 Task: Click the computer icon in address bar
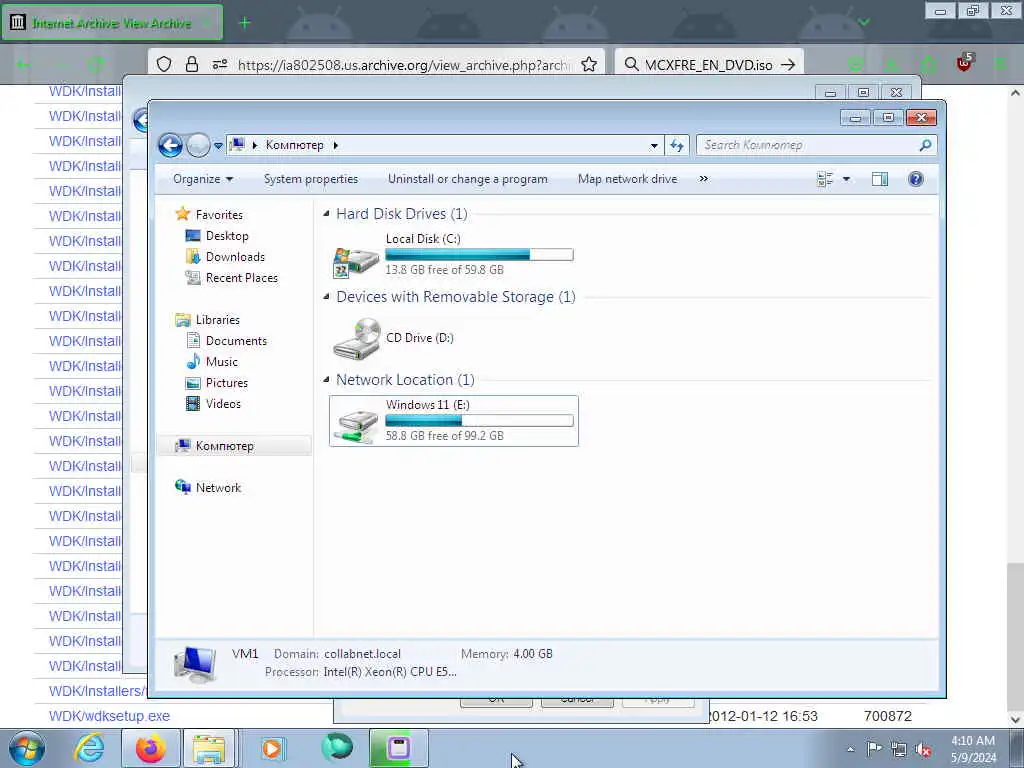point(238,144)
